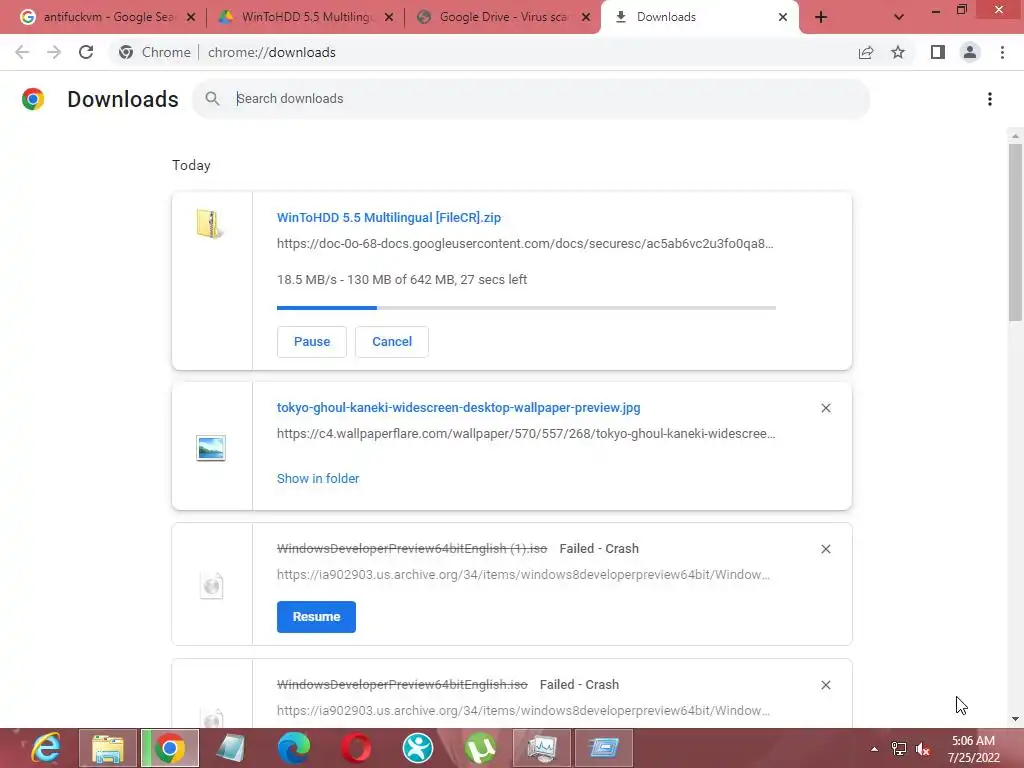
Task: Click the image thumbnail of tokyo-ghoul download
Action: 211,448
